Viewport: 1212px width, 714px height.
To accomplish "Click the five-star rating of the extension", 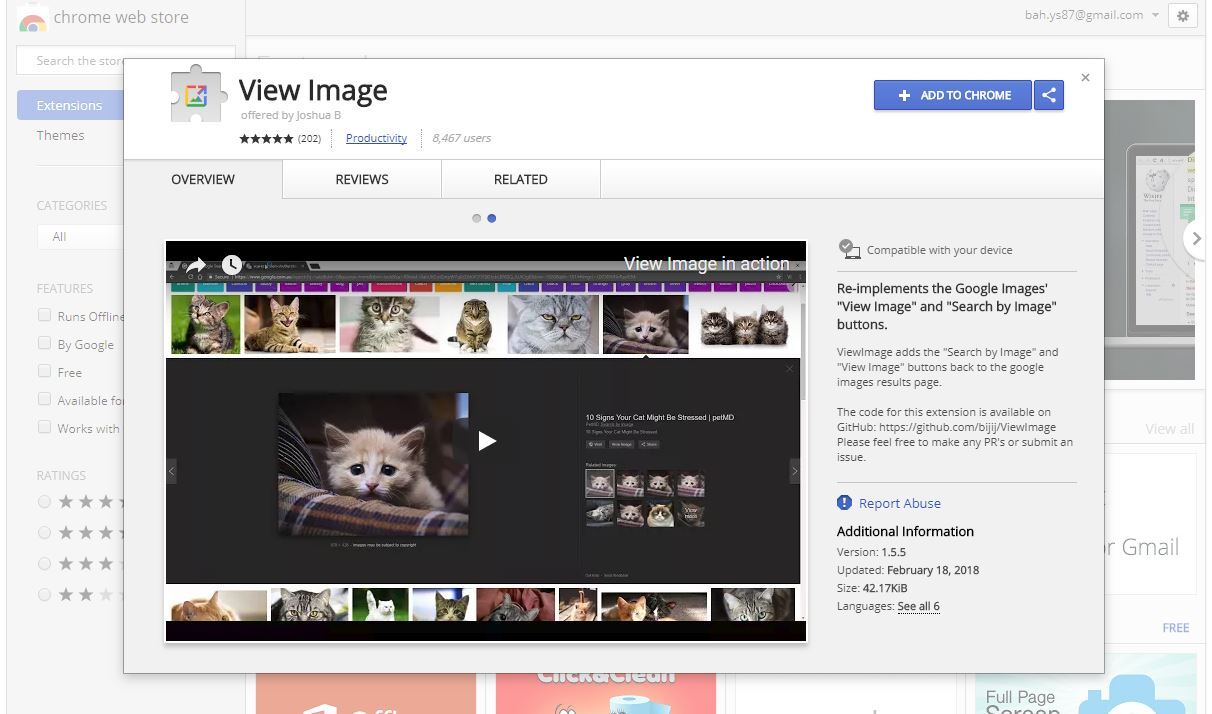I will click(266, 138).
